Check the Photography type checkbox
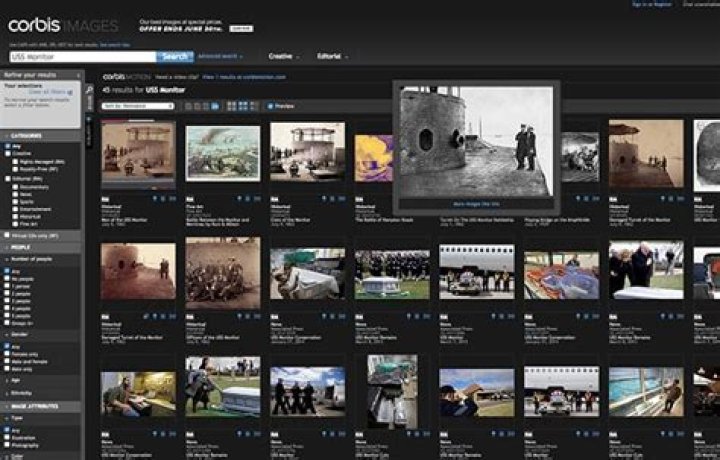The height and width of the screenshot is (460, 720). click(7, 445)
